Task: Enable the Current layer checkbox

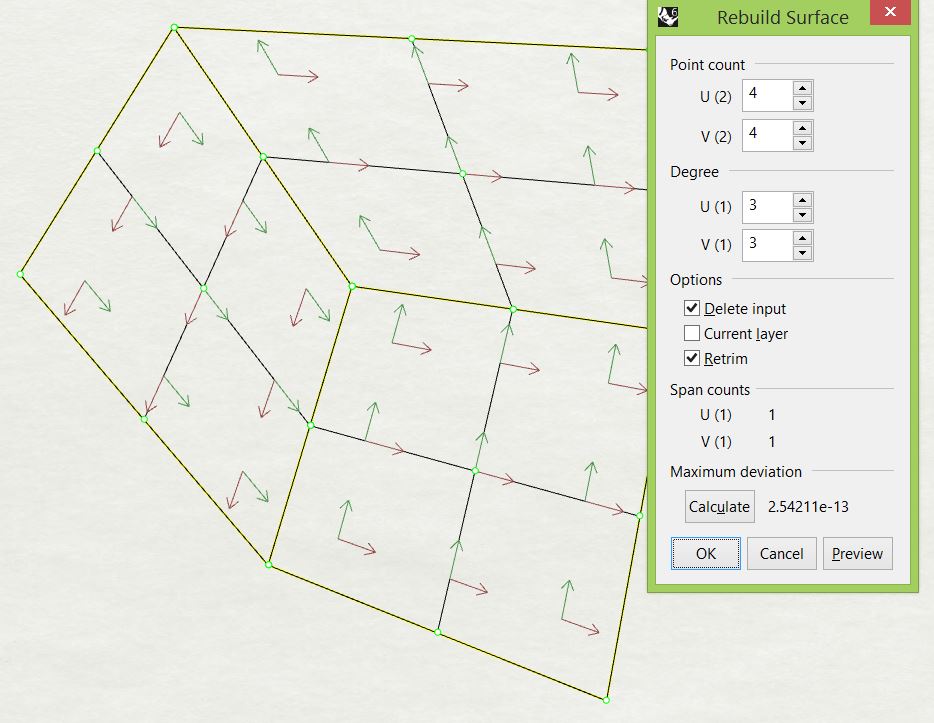Action: coord(692,333)
